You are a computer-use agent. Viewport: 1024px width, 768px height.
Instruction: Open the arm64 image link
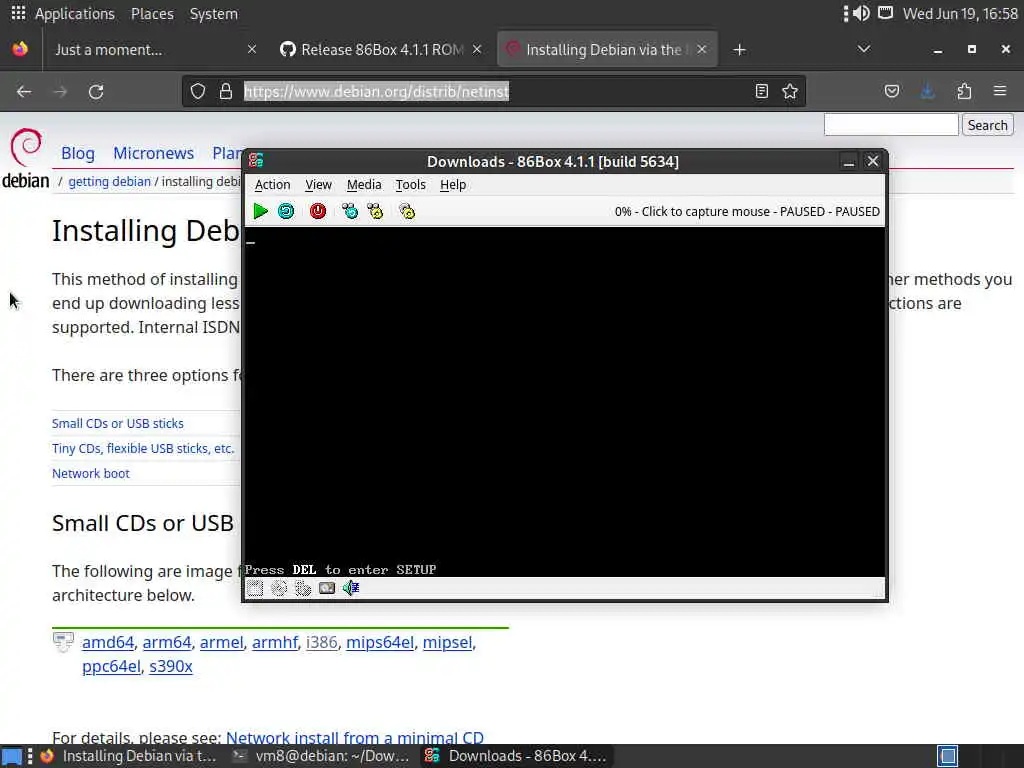pos(167,643)
